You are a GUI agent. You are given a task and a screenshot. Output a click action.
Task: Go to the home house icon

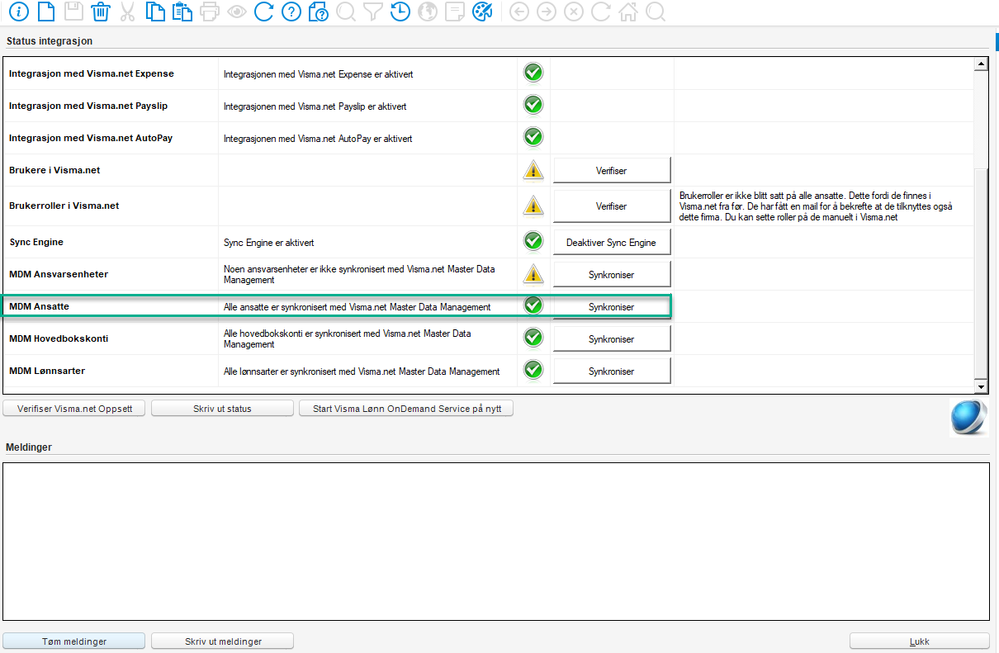pyautogui.click(x=628, y=11)
